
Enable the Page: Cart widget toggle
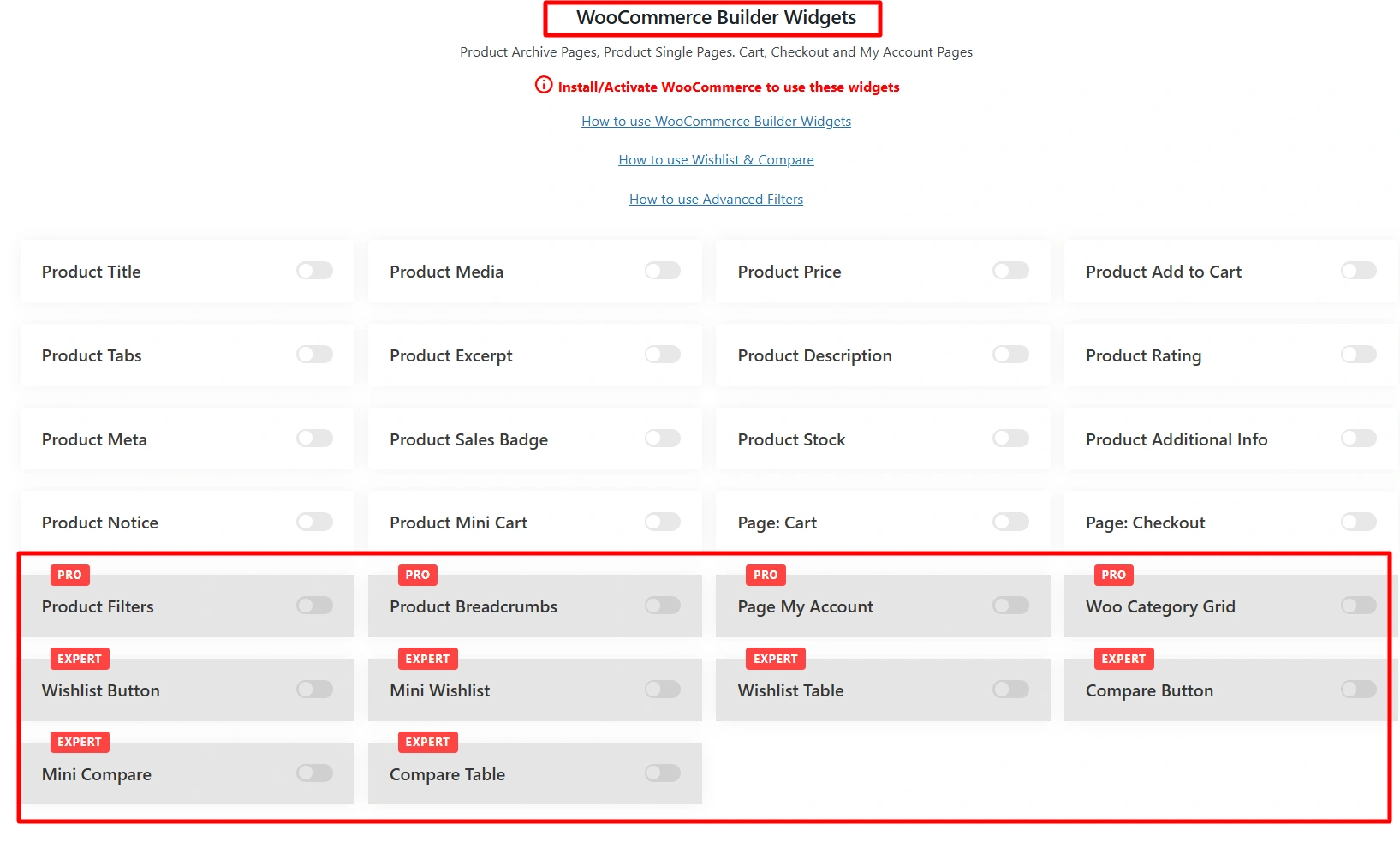point(1010,522)
